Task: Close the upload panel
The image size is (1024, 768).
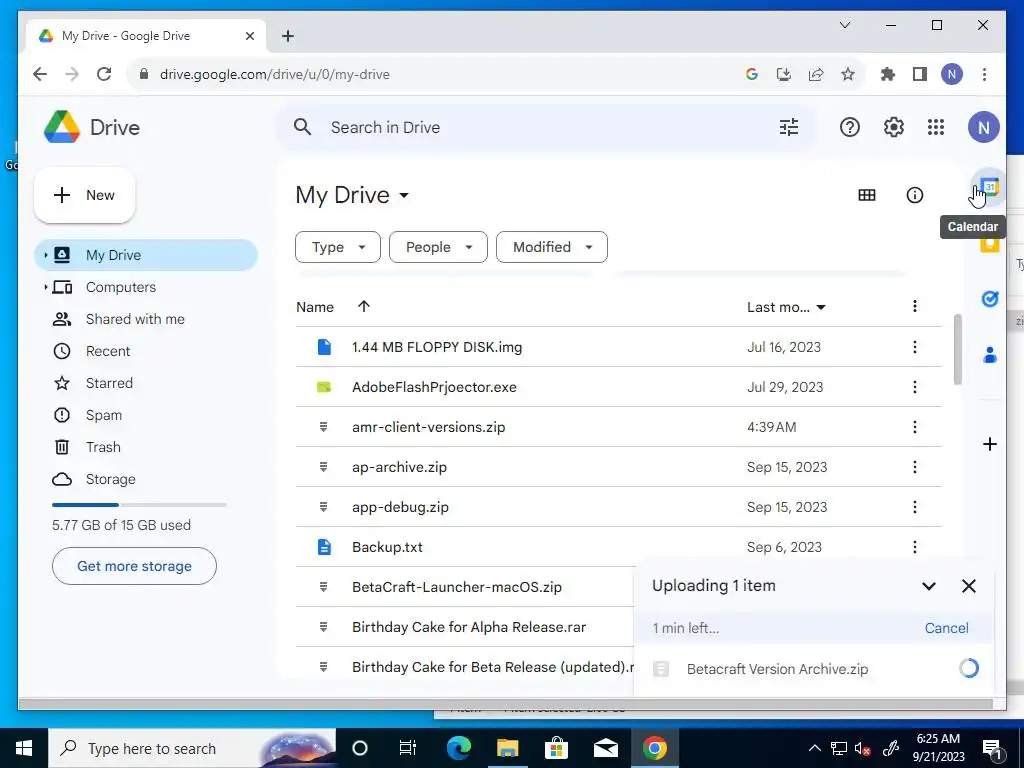Action: point(968,586)
